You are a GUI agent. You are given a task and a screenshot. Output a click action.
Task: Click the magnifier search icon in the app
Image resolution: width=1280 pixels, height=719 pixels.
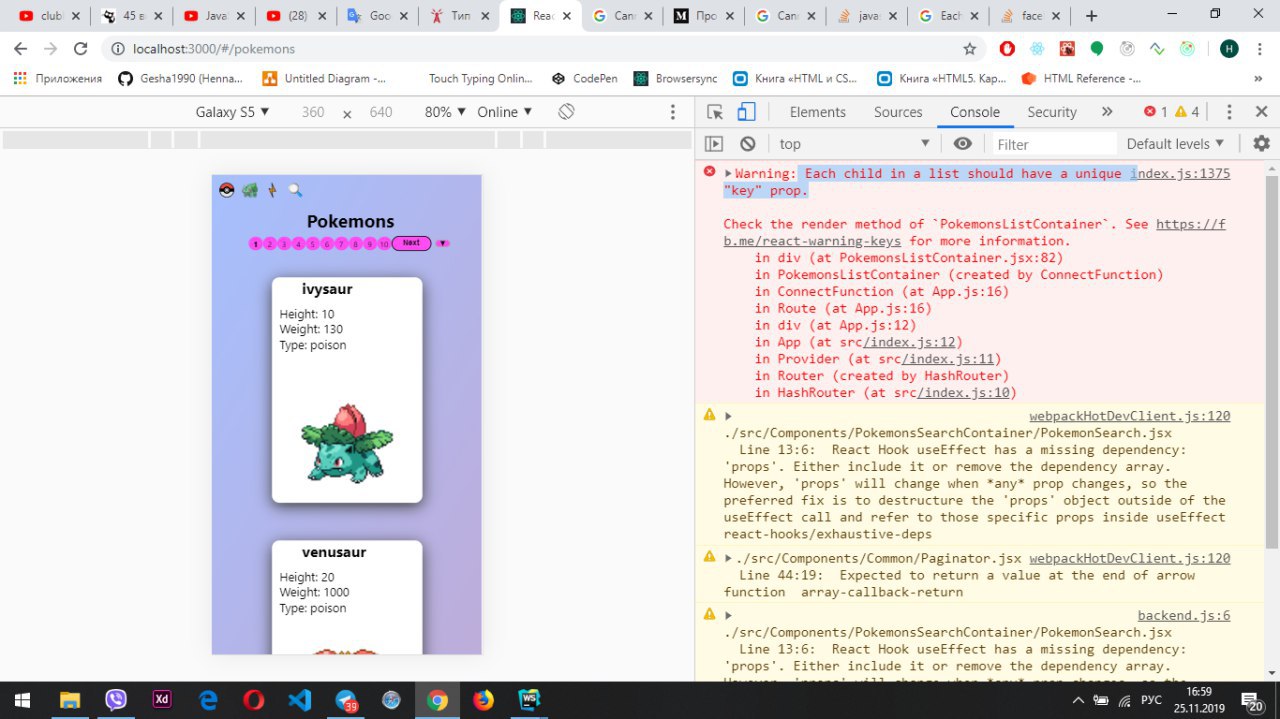point(295,190)
